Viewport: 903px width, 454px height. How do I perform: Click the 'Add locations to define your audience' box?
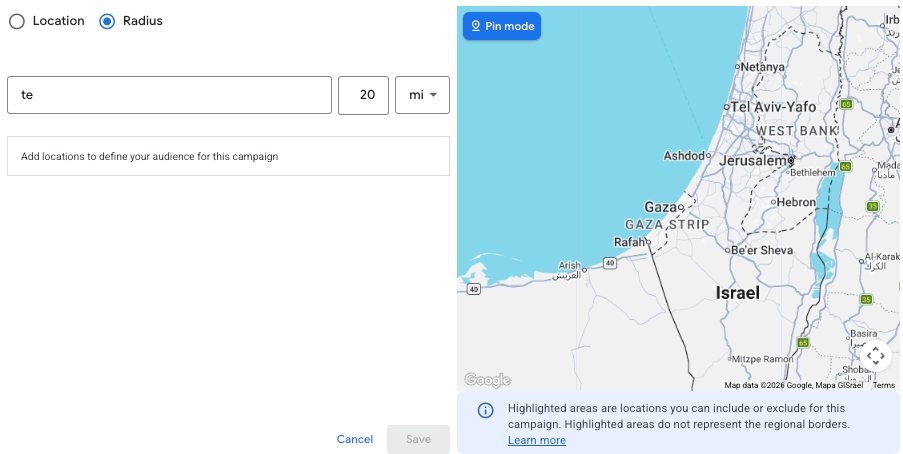pos(228,156)
